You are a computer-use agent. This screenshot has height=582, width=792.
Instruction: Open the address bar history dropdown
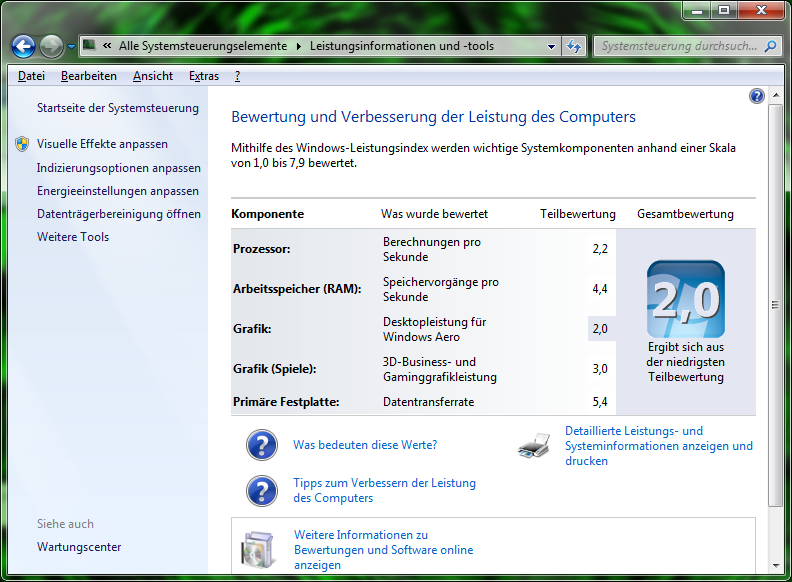[x=552, y=46]
